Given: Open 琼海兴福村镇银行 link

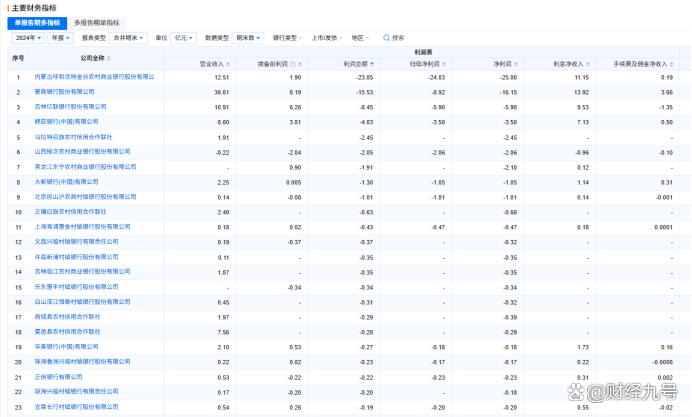Looking at the screenshot, I should (76, 392).
